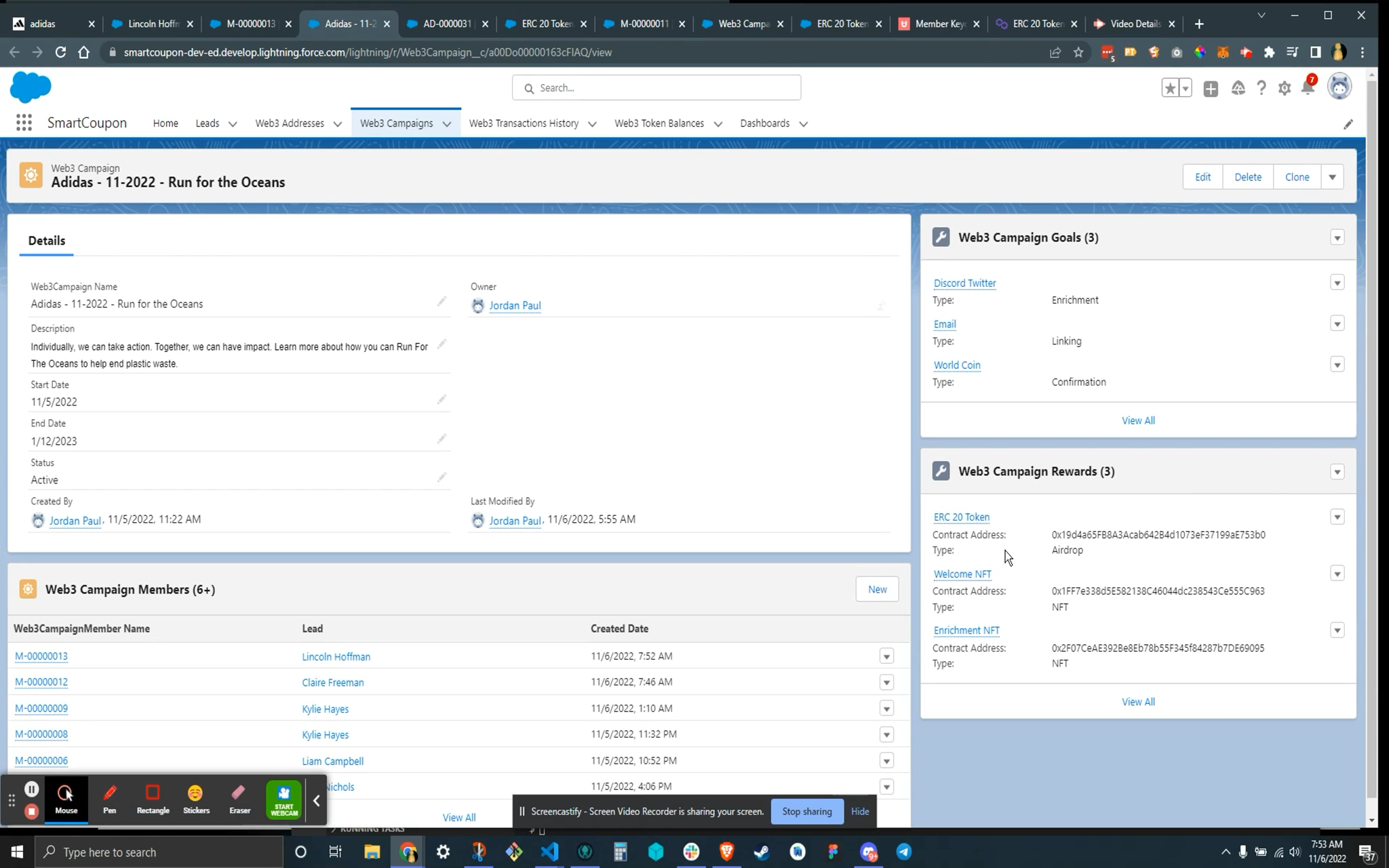Select the Screencastify Rectangle tool

[153, 800]
